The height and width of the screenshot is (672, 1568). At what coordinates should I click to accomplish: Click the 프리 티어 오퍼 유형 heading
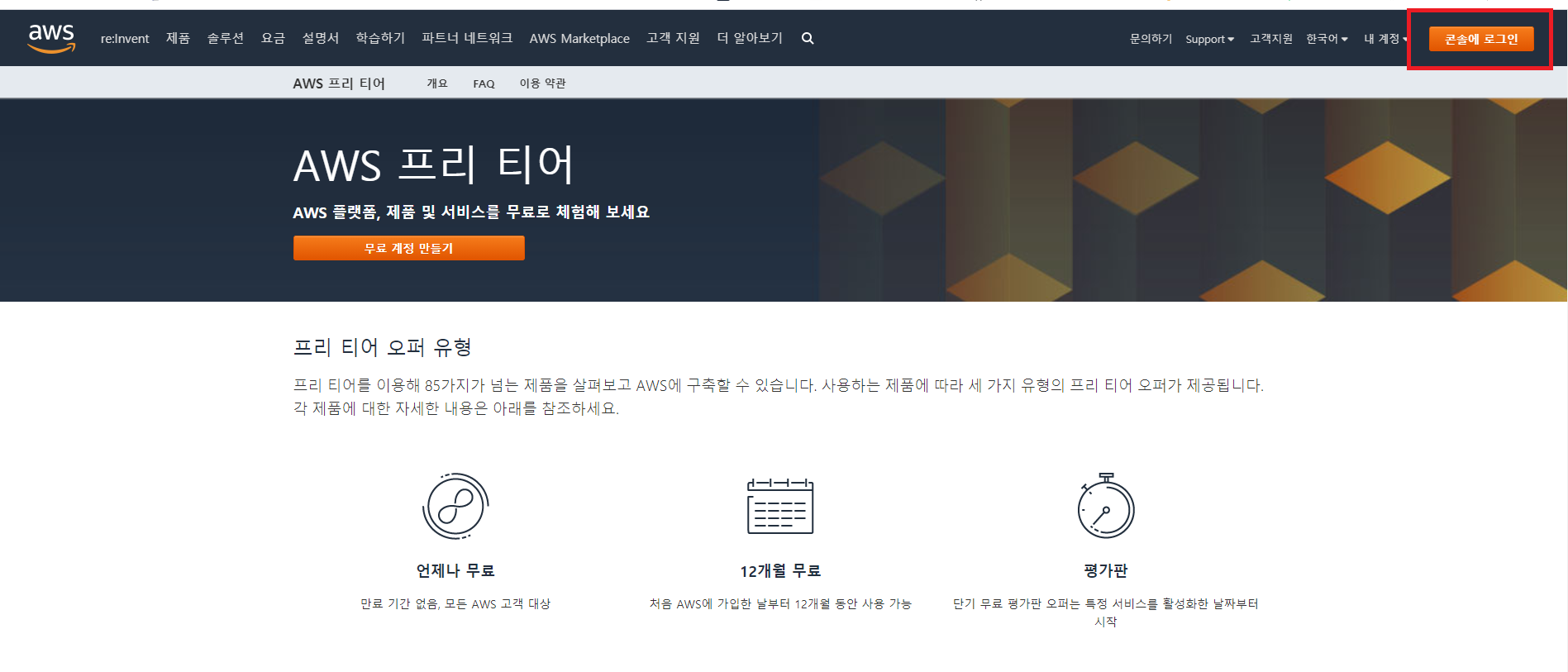point(383,347)
